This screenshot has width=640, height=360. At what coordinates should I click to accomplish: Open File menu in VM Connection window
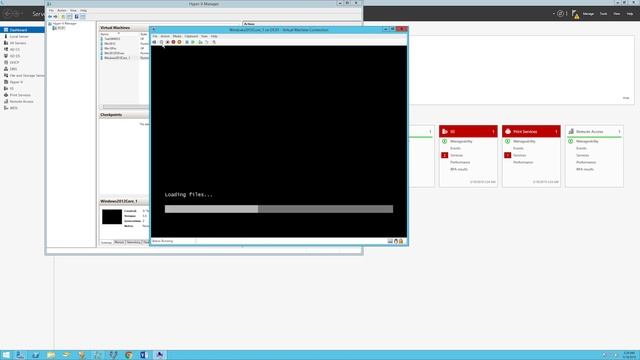coord(155,36)
